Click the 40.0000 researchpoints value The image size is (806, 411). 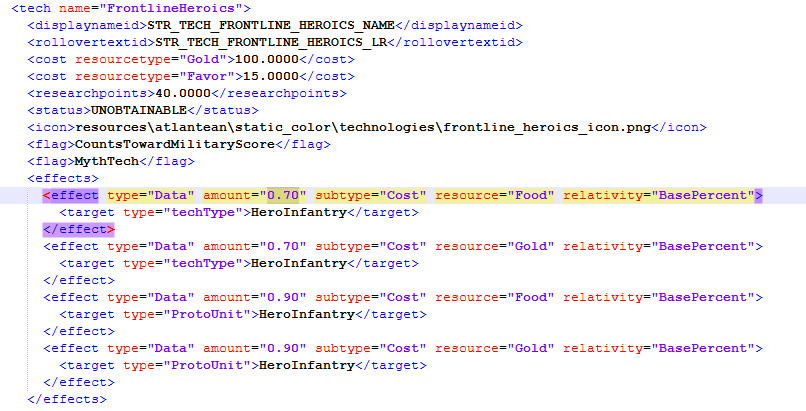click(x=183, y=93)
